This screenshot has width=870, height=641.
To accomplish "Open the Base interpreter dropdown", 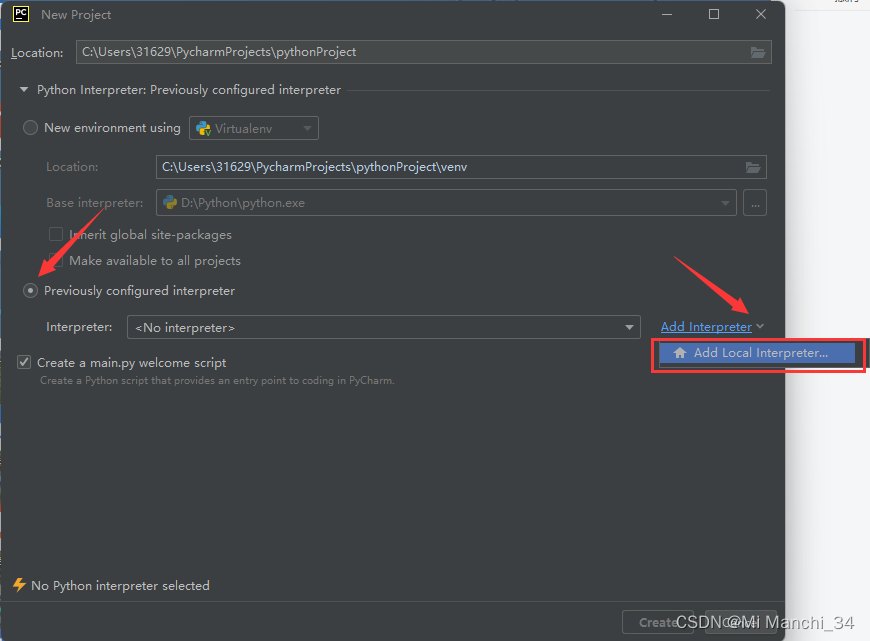I will (x=446, y=203).
